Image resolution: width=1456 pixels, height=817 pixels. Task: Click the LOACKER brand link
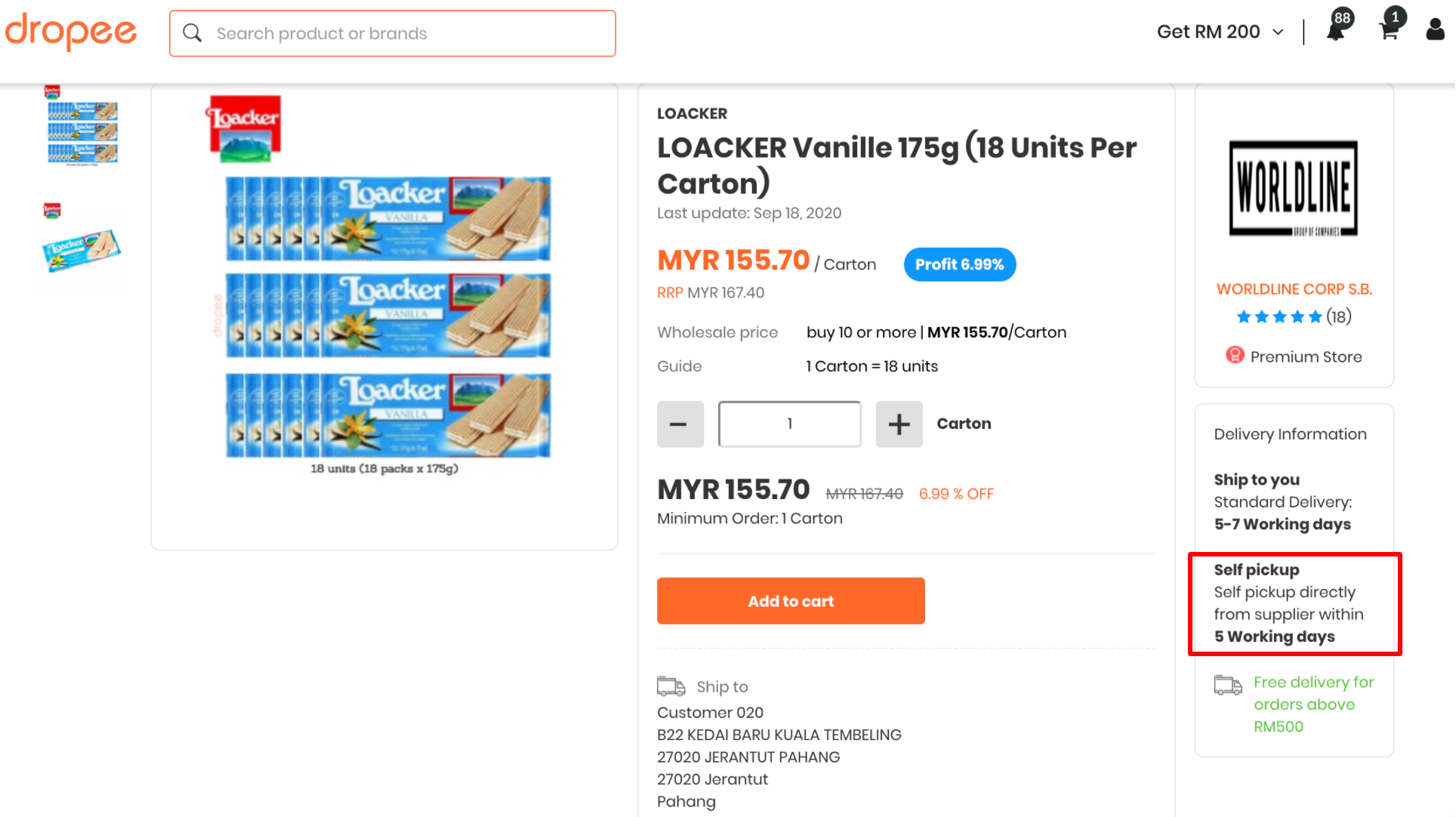pos(692,114)
